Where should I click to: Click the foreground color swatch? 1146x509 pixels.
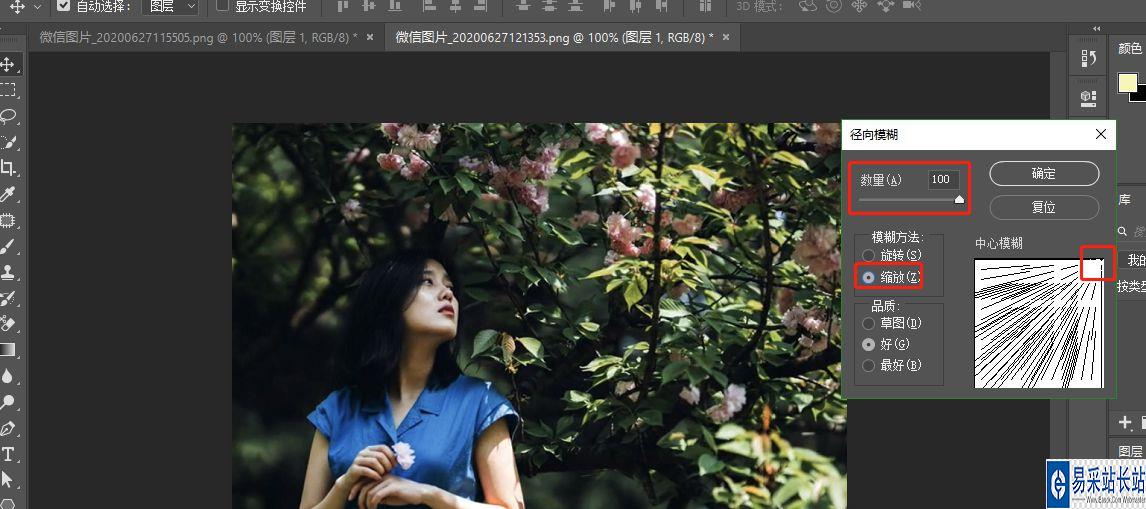[1128, 83]
